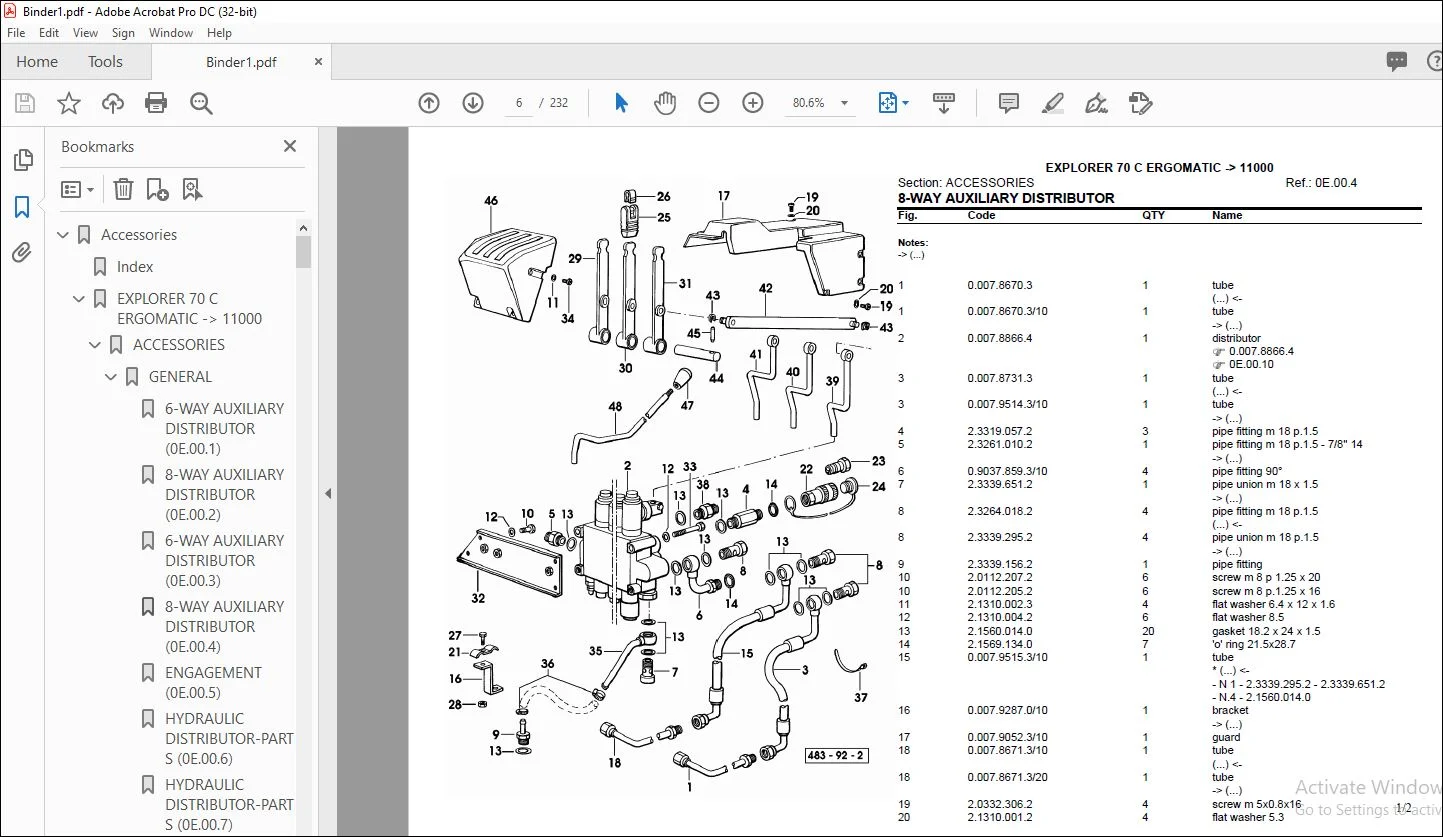The width and height of the screenshot is (1443, 837).
Task: Open the Edit menu
Action: (x=49, y=33)
